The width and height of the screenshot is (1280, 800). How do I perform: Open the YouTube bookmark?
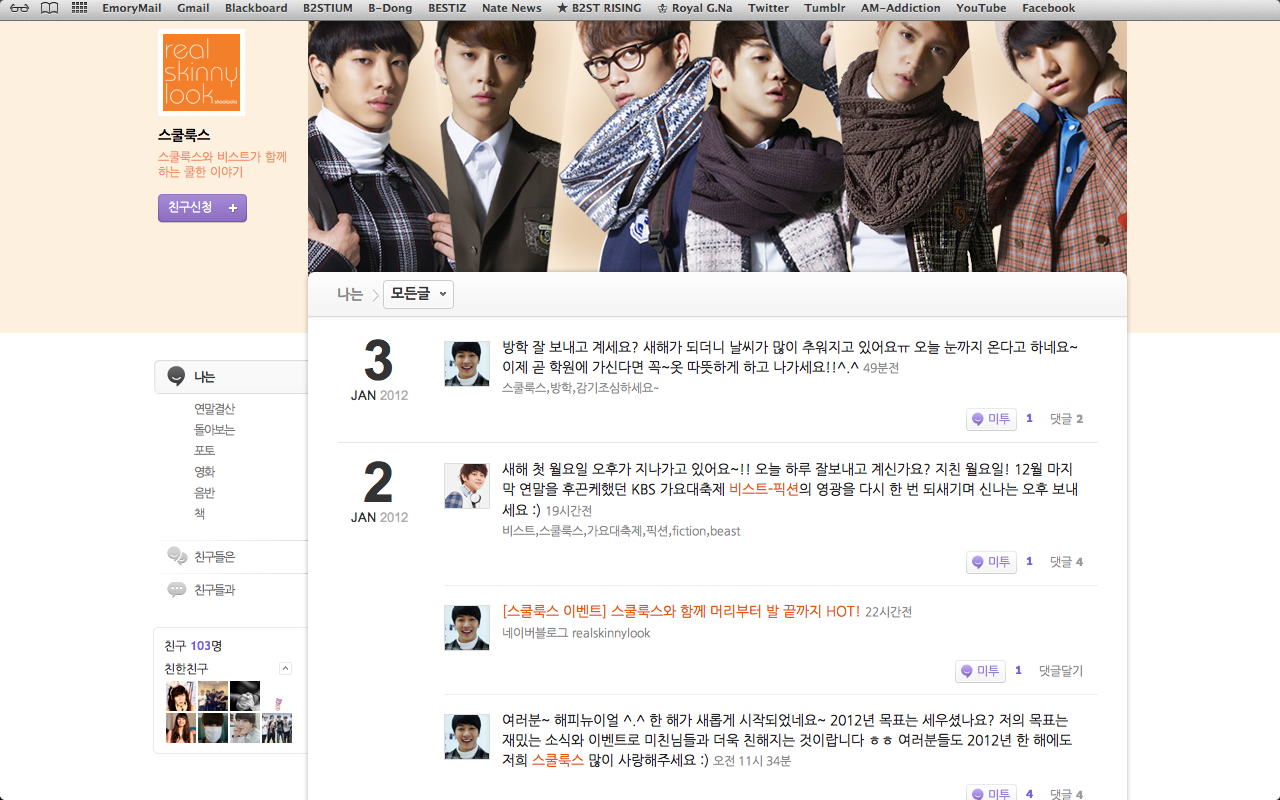[x=981, y=8]
